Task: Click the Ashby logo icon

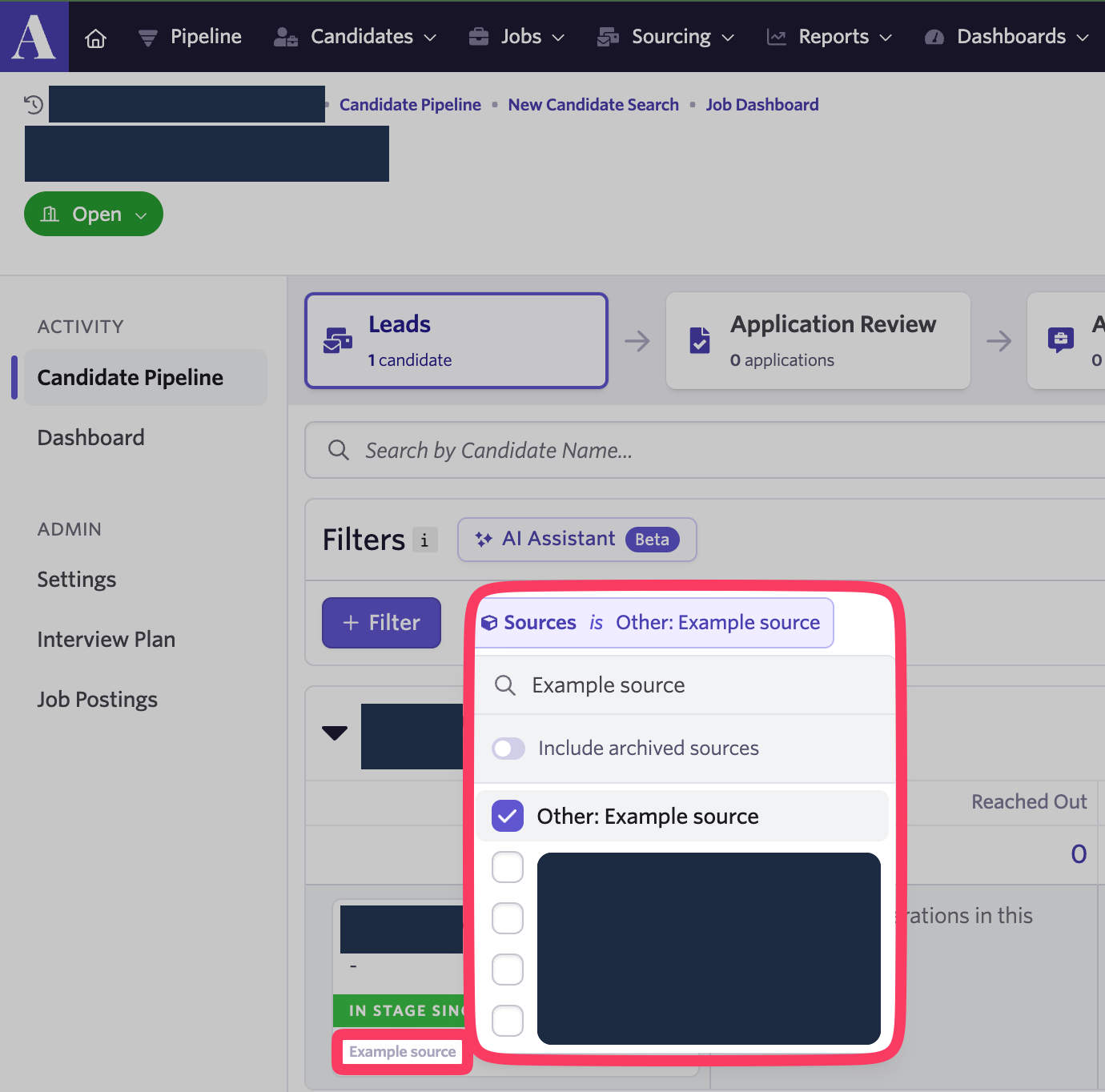Action: [x=34, y=36]
